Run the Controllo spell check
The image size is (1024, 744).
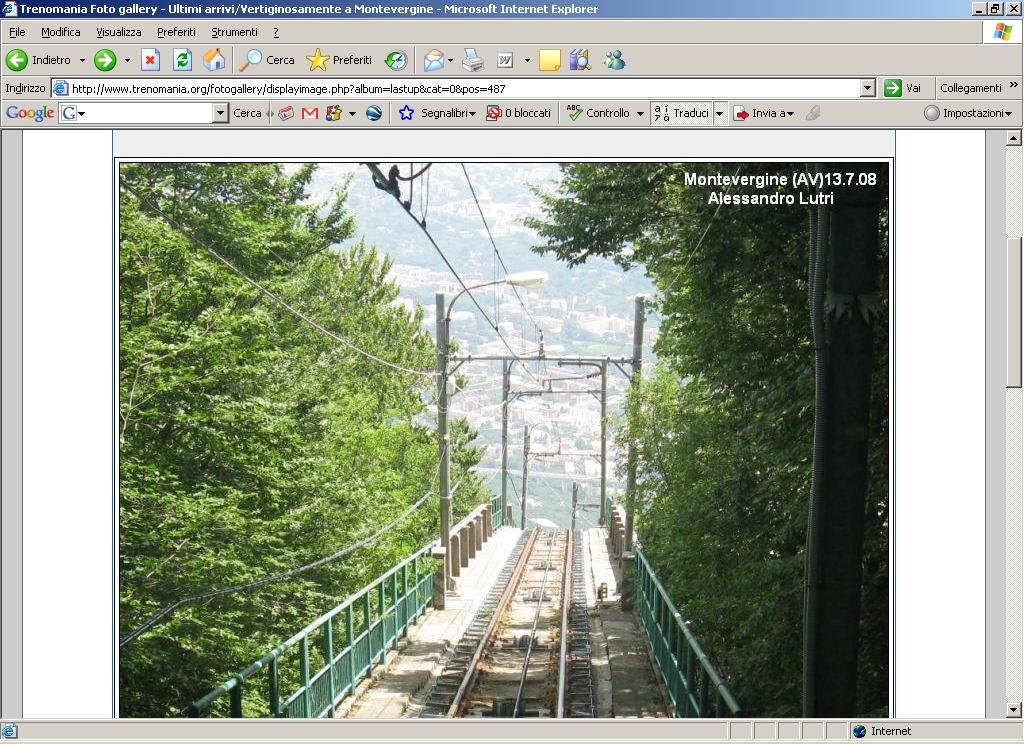(600, 113)
